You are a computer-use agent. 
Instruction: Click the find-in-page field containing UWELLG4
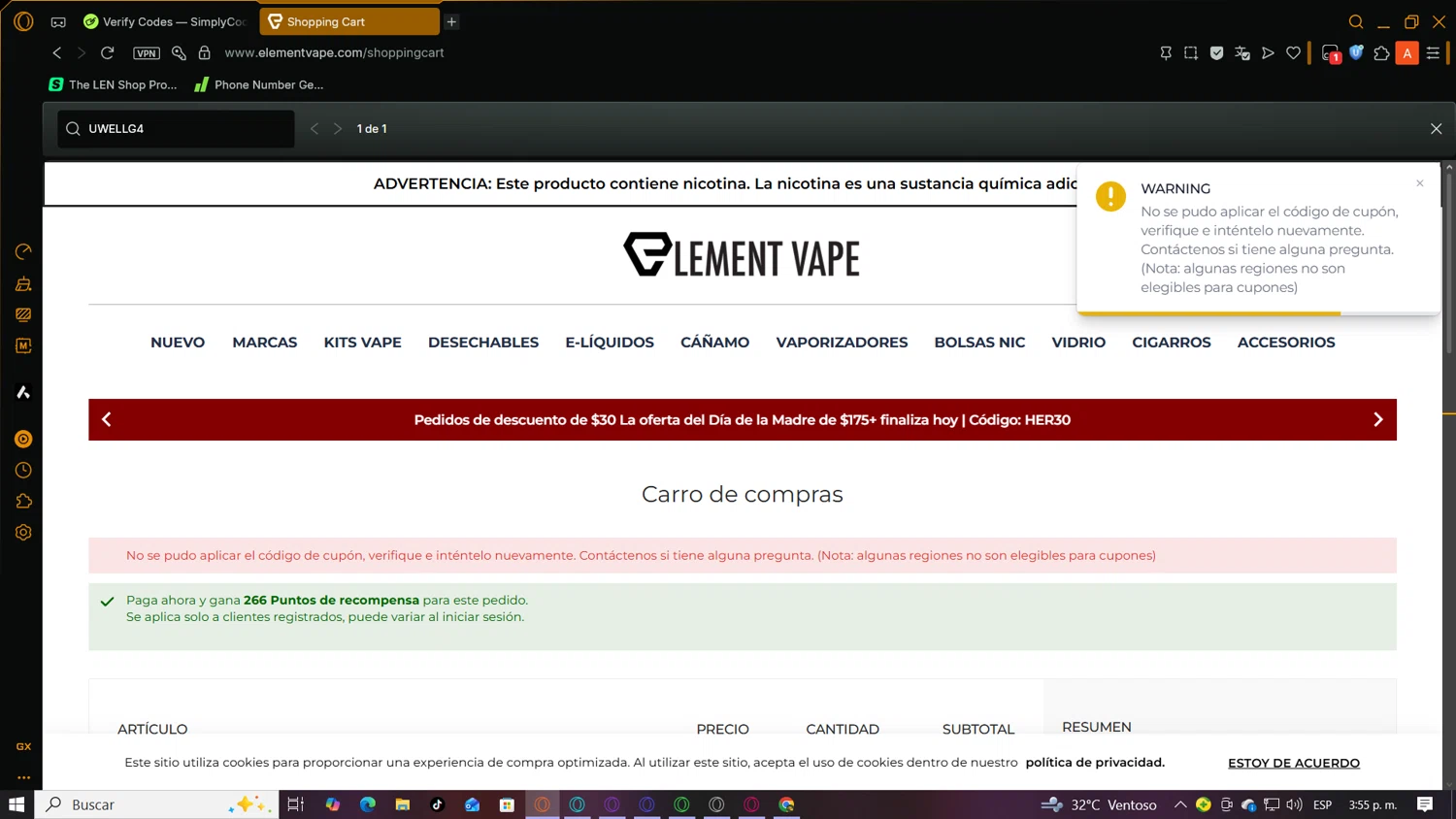(177, 128)
